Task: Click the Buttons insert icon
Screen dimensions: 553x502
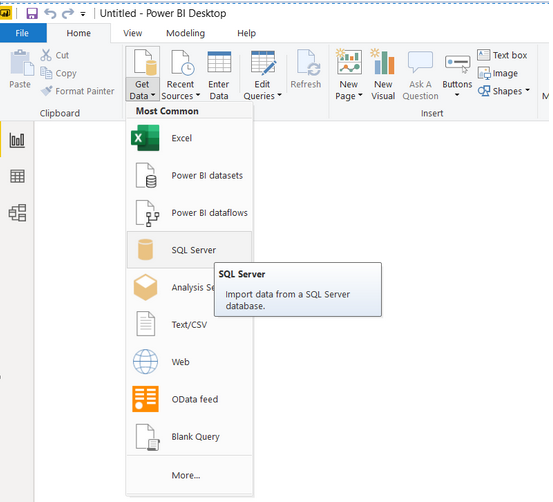Action: [x=457, y=63]
